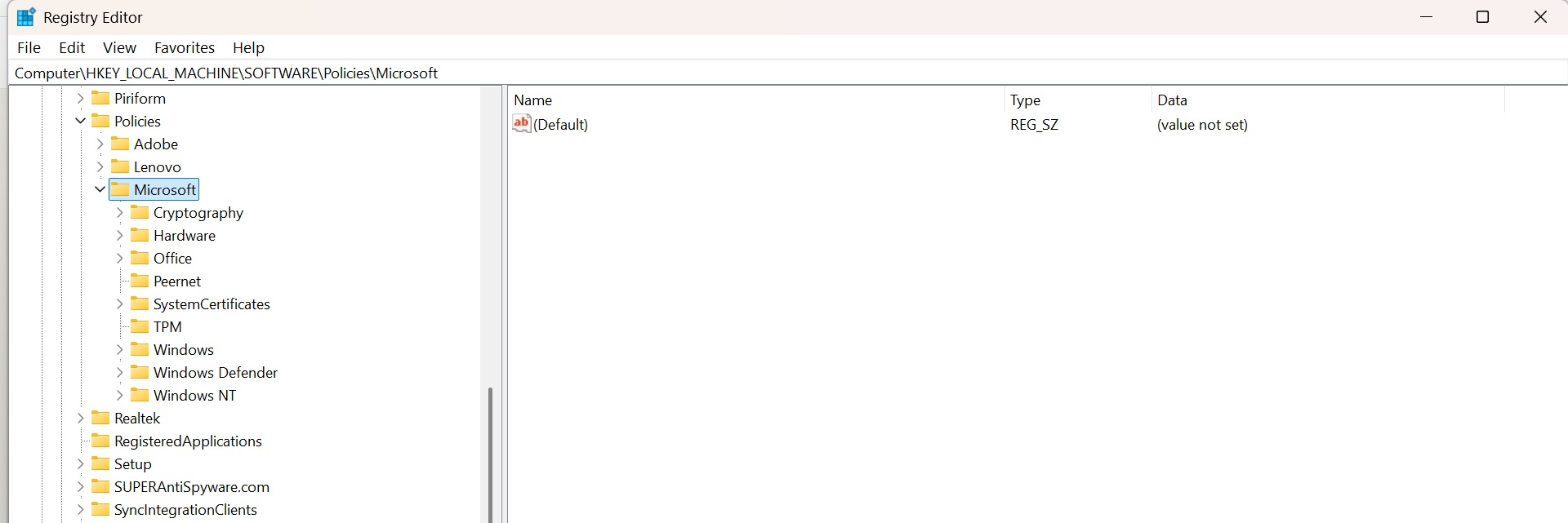The width and height of the screenshot is (1568, 523).
Task: Expand the SUPERAntiSpyware.com key
Action: click(x=80, y=486)
